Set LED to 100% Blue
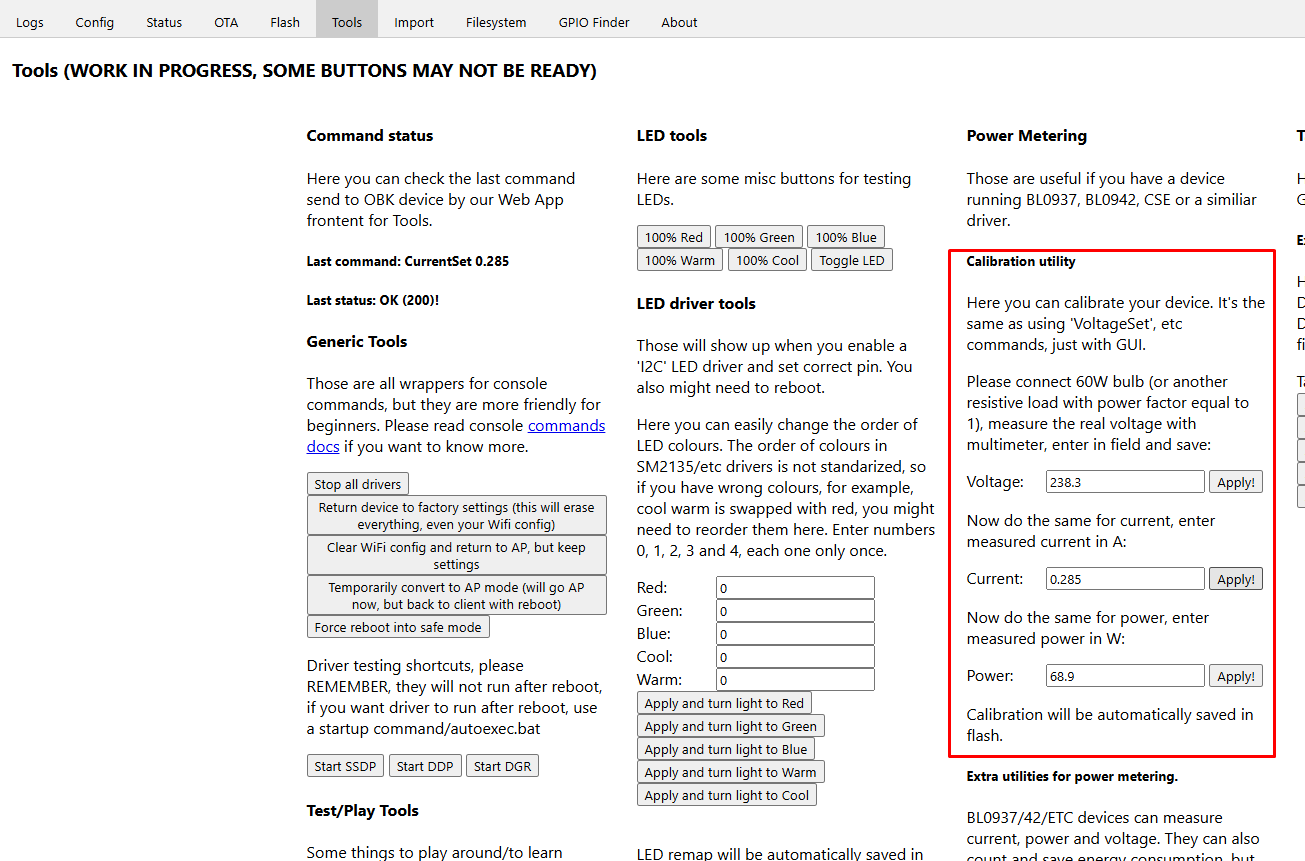The width and height of the screenshot is (1305, 861). (x=846, y=237)
